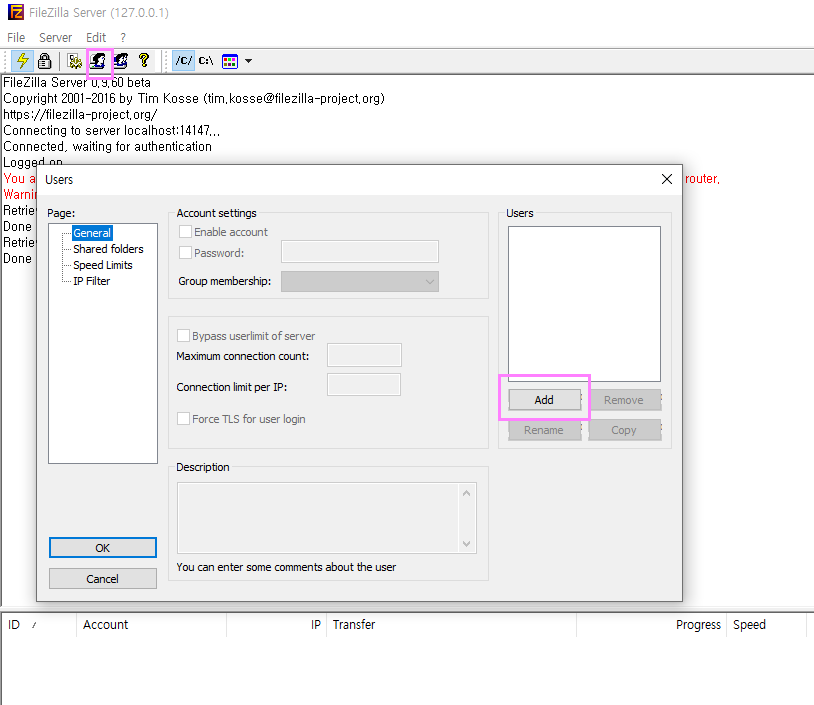Expand the toolbar sorting dropdown arrow
This screenshot has height=705, width=814.
[x=249, y=61]
